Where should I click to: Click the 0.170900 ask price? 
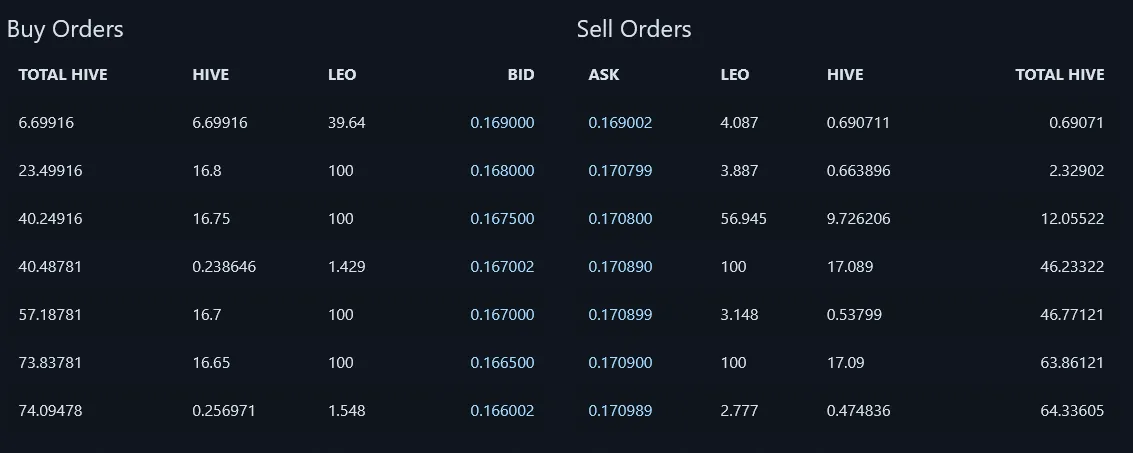click(620, 363)
